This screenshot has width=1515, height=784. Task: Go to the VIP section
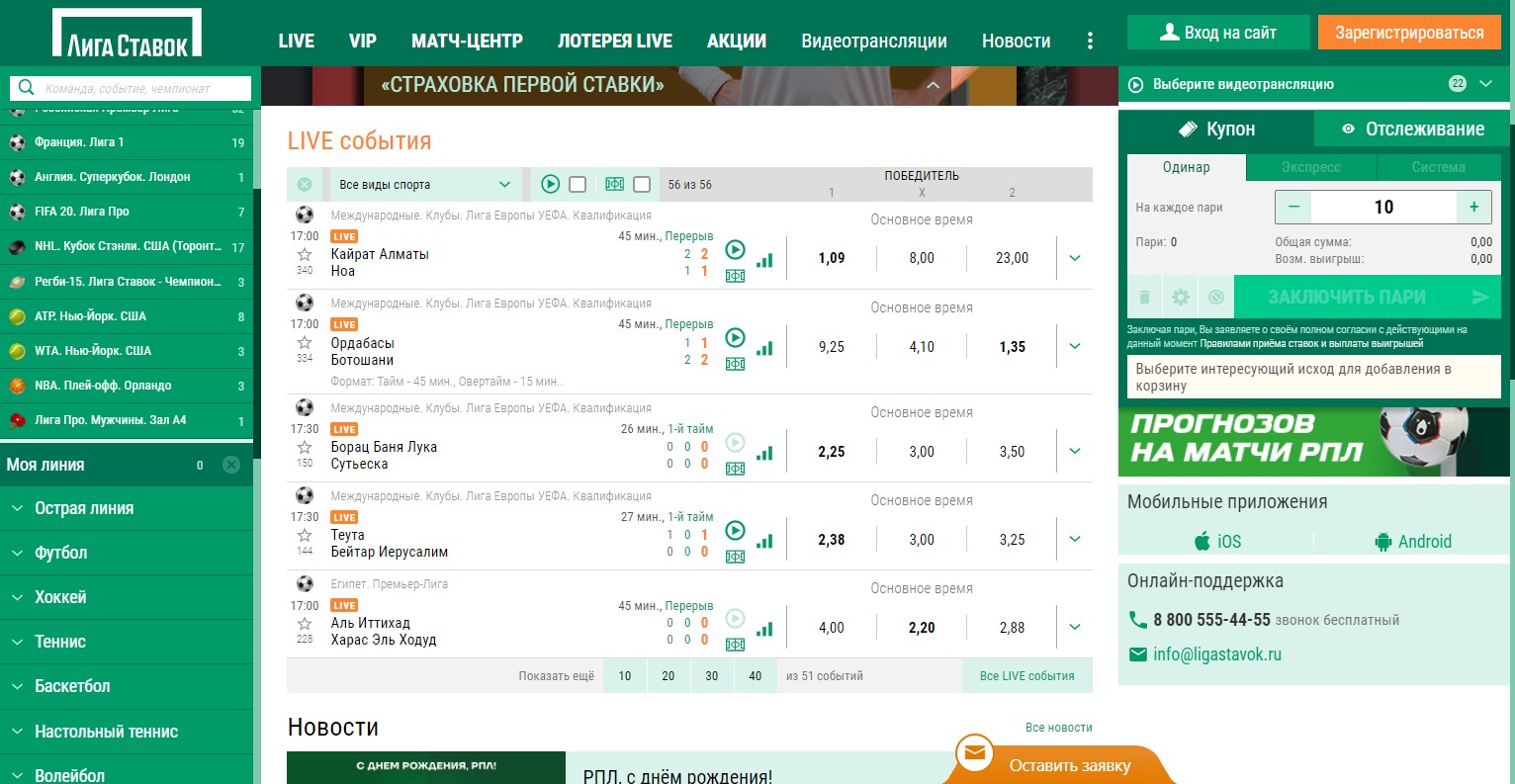[363, 41]
